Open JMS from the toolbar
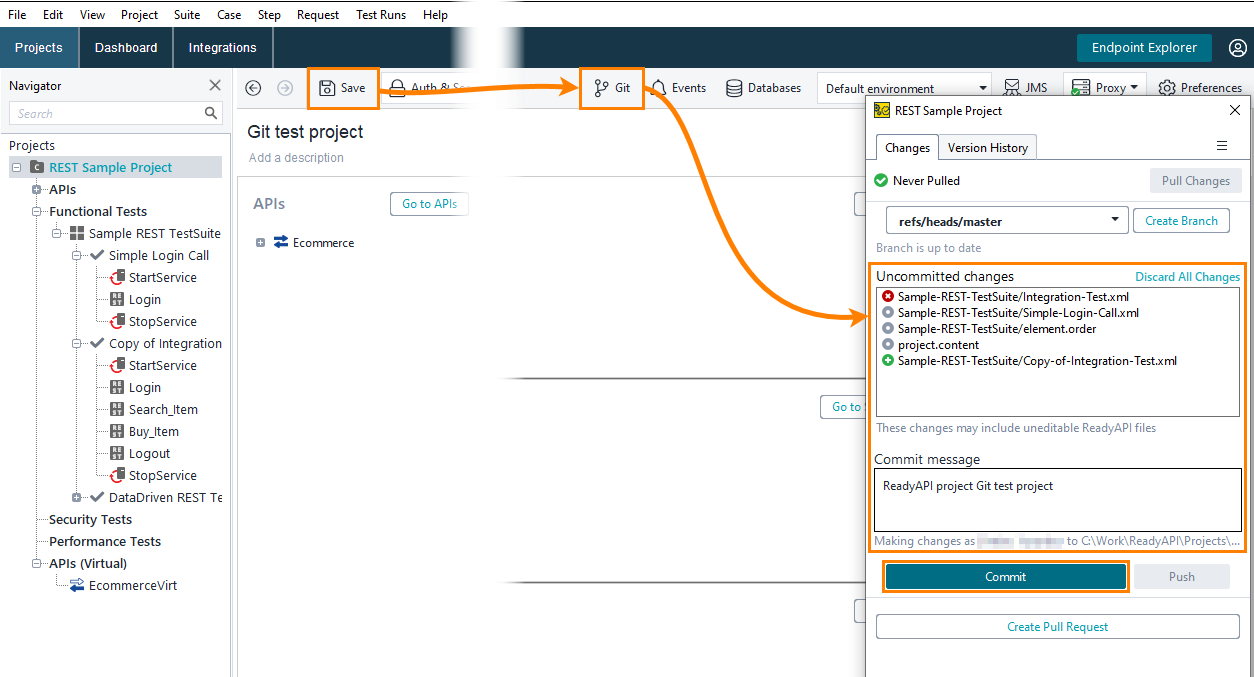 1026,88
